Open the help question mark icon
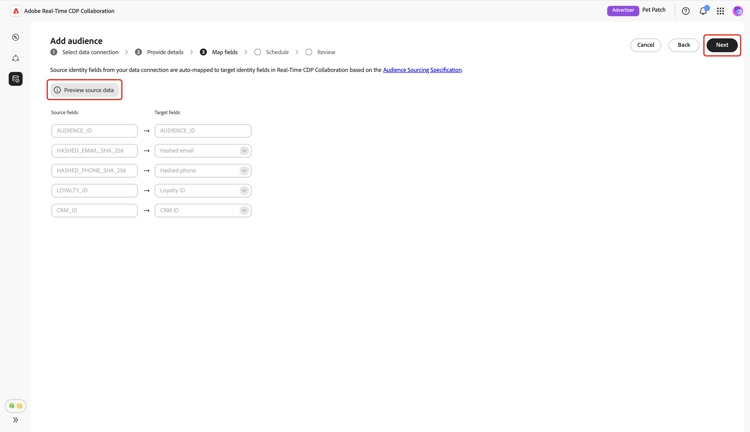The width and height of the screenshot is (750, 432). pyautogui.click(x=685, y=11)
